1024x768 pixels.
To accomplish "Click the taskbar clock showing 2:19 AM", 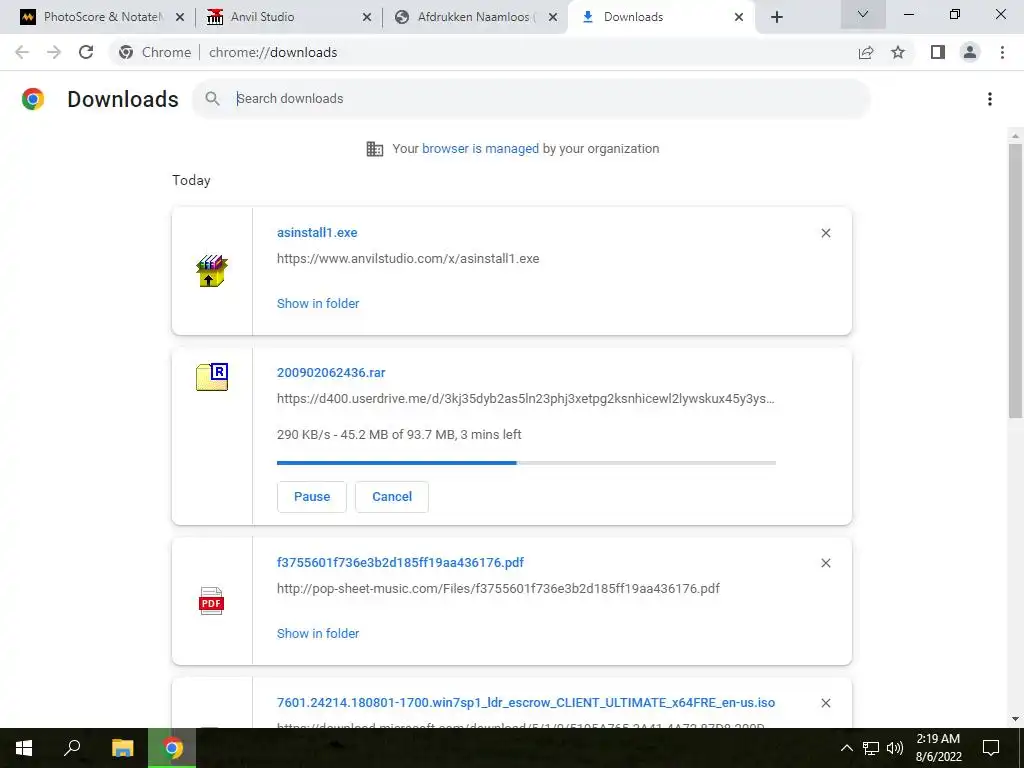I will 938,748.
